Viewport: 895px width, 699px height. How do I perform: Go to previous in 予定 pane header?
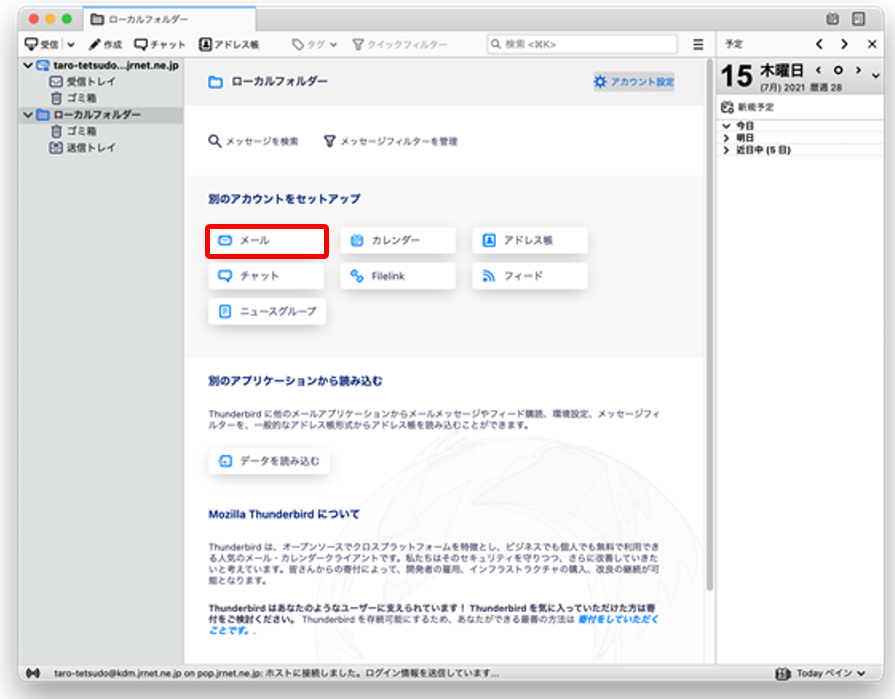tap(819, 44)
